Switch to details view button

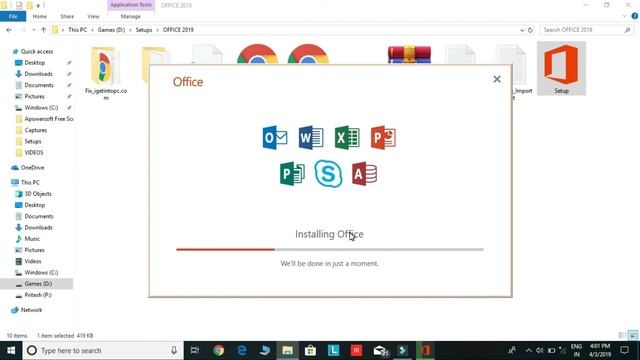click(622, 336)
